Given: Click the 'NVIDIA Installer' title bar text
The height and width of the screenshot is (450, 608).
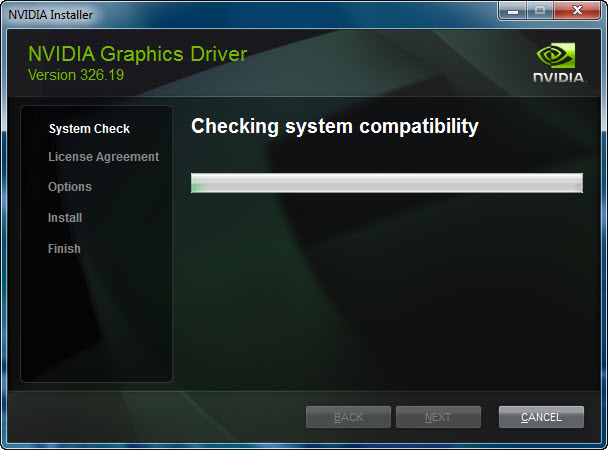Looking at the screenshot, I should [x=50, y=15].
